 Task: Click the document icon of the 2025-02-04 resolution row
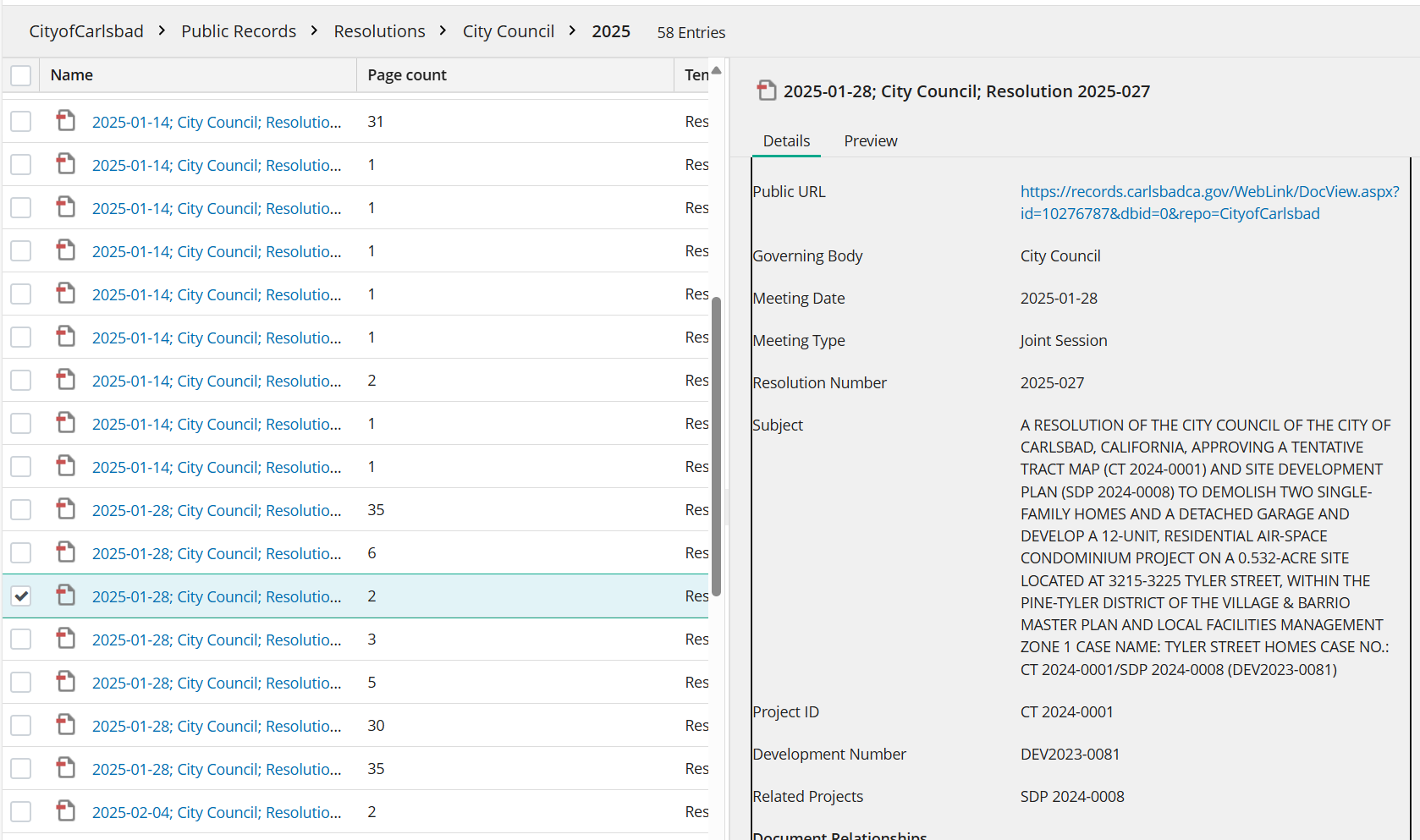66,811
